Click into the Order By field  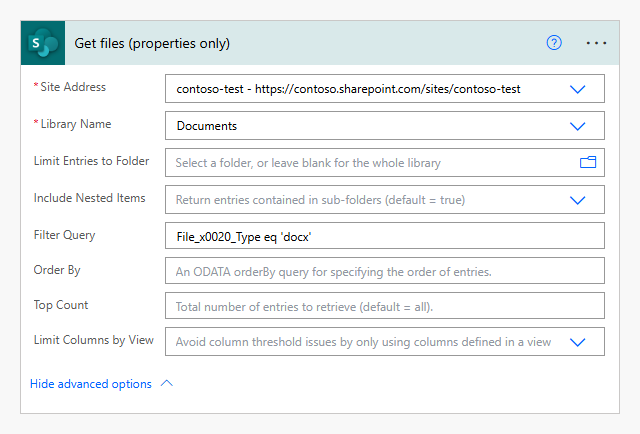[x=384, y=271]
